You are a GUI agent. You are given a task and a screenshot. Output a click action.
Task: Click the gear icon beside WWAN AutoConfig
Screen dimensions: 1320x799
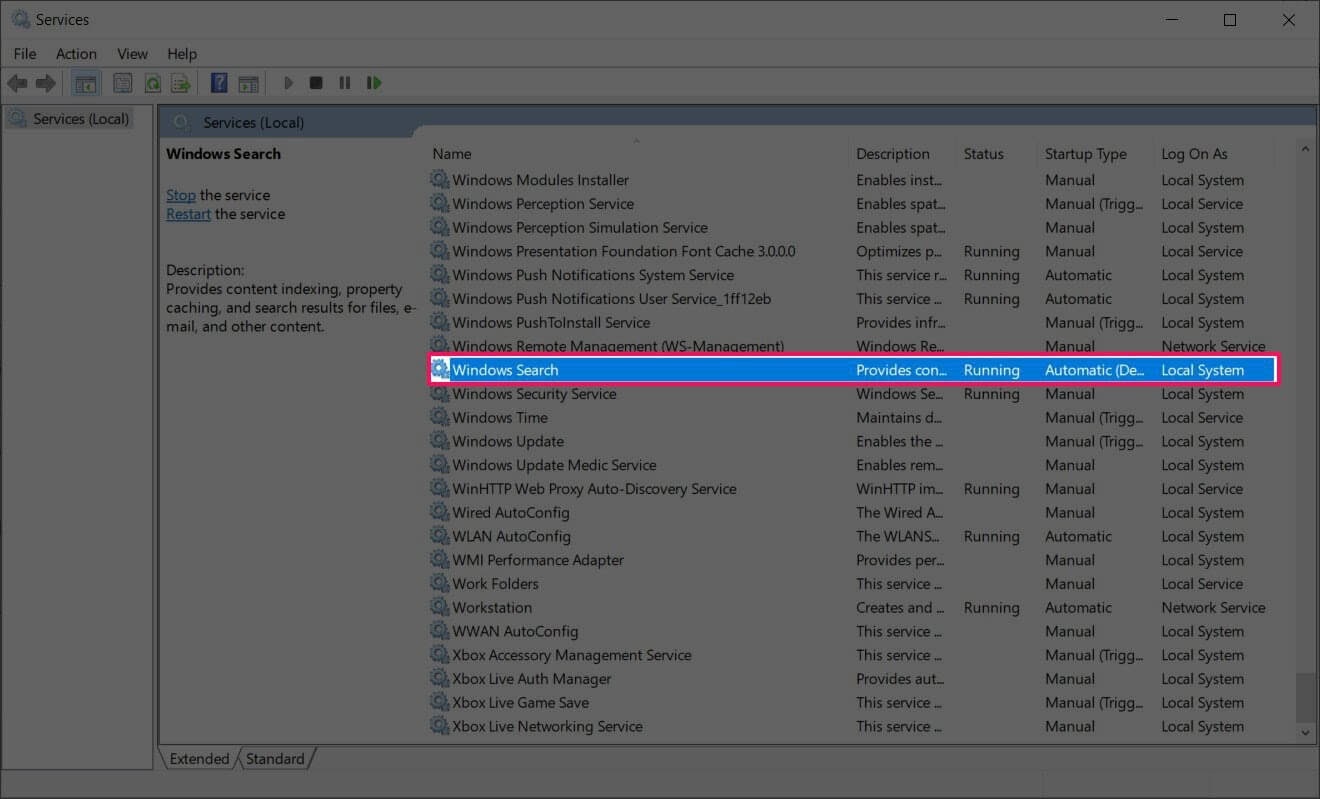pyautogui.click(x=440, y=632)
